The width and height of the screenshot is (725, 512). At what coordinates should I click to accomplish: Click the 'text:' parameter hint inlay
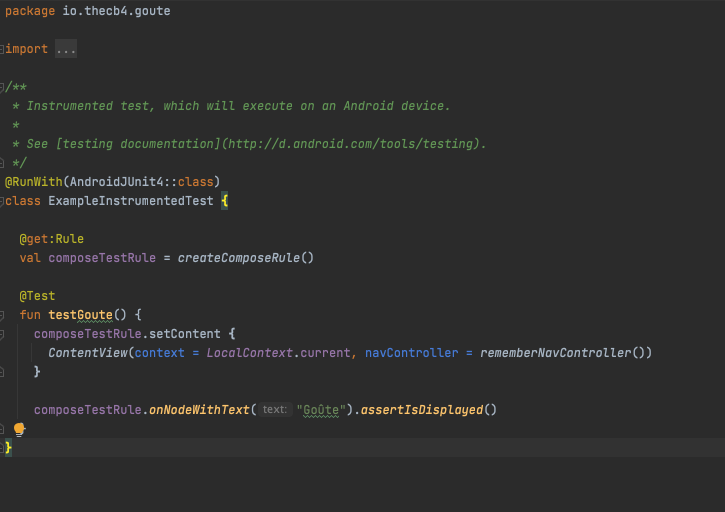[275, 410]
